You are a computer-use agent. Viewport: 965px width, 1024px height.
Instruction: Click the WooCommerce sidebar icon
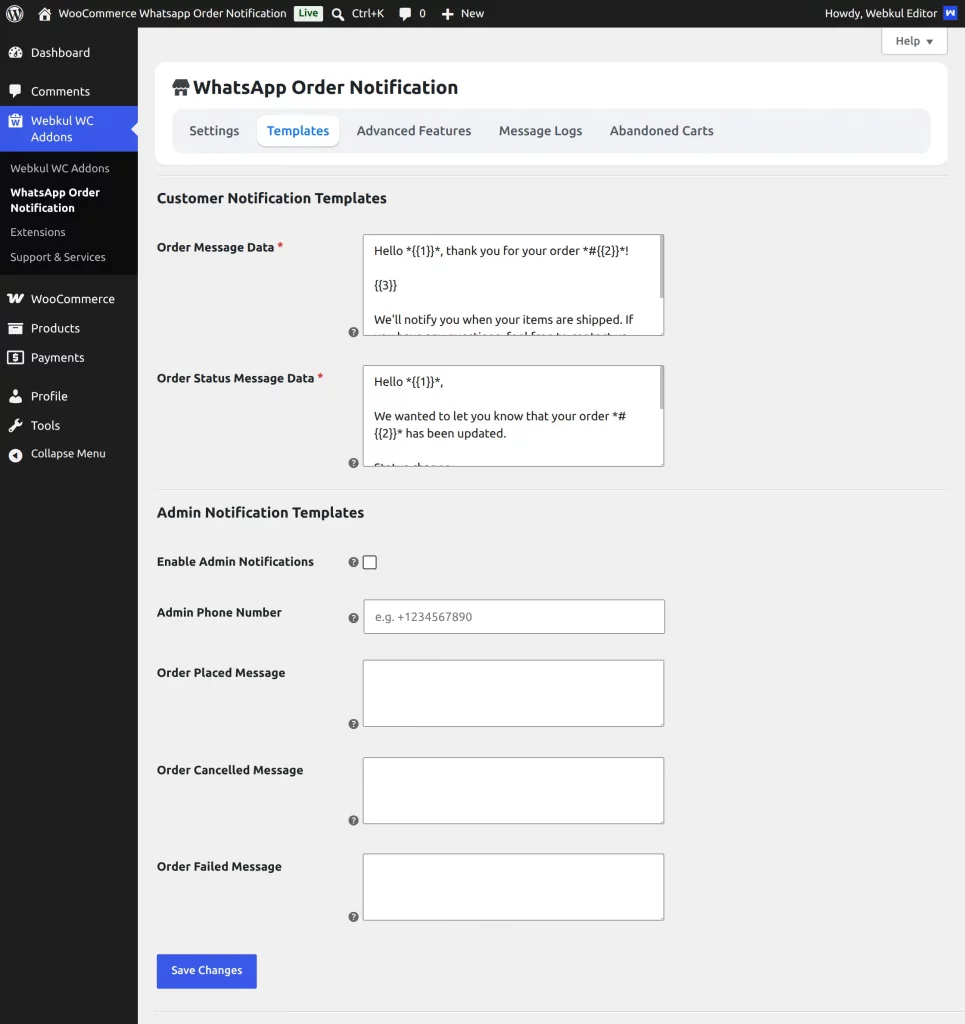16,298
